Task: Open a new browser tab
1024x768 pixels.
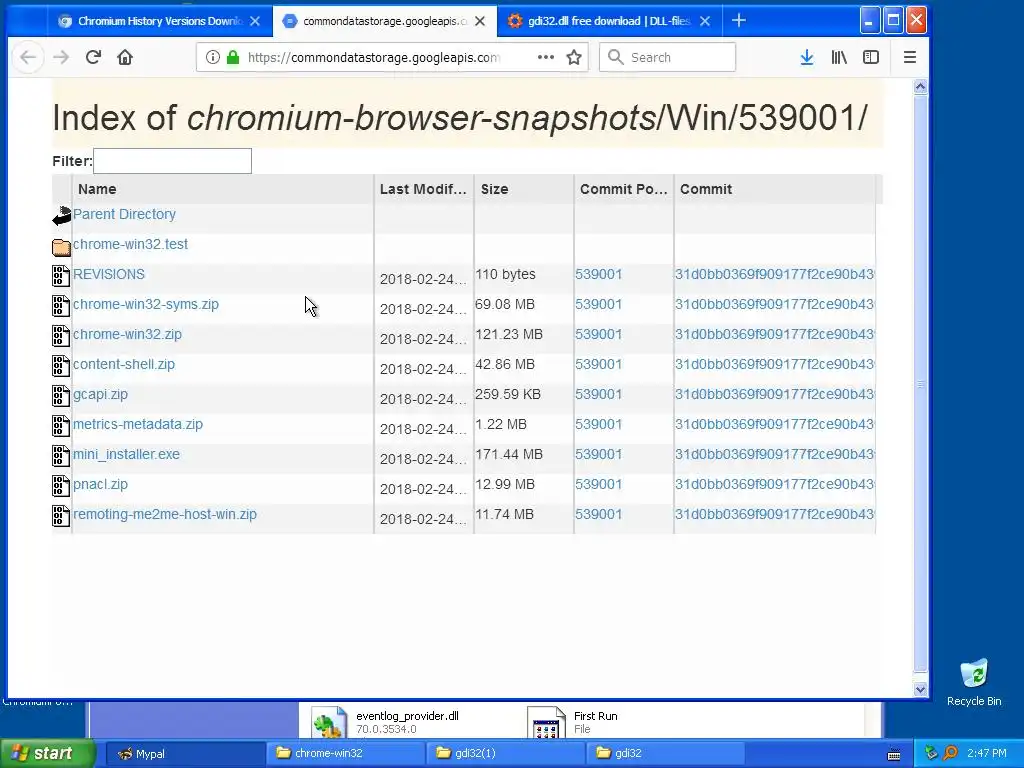Action: tap(739, 21)
